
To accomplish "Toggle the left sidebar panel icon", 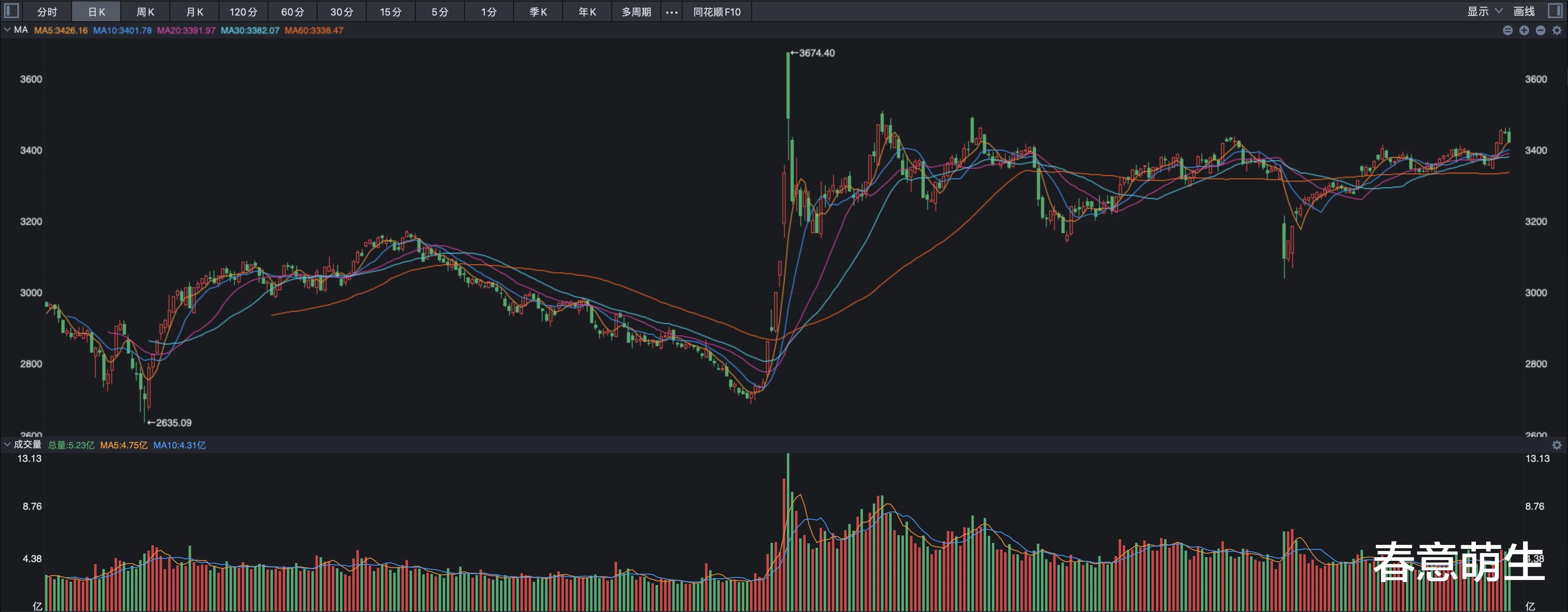I will [x=11, y=11].
